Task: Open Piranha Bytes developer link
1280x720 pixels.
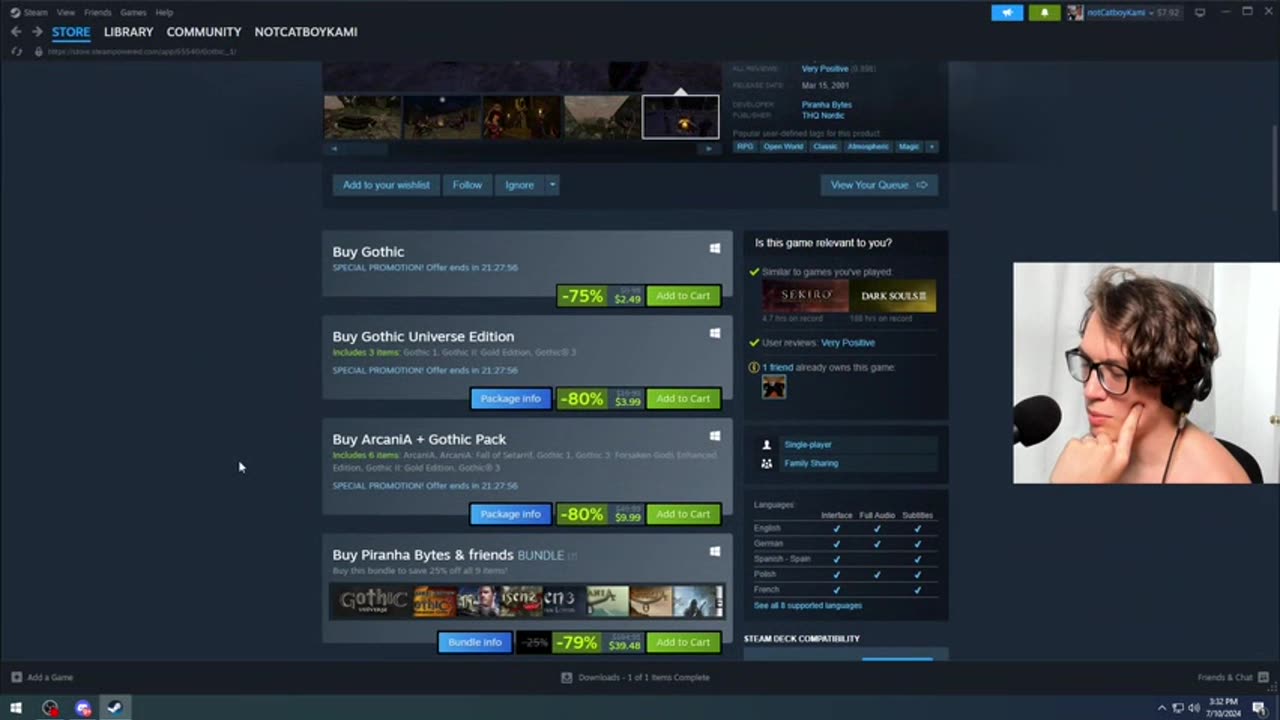Action: 826,105
